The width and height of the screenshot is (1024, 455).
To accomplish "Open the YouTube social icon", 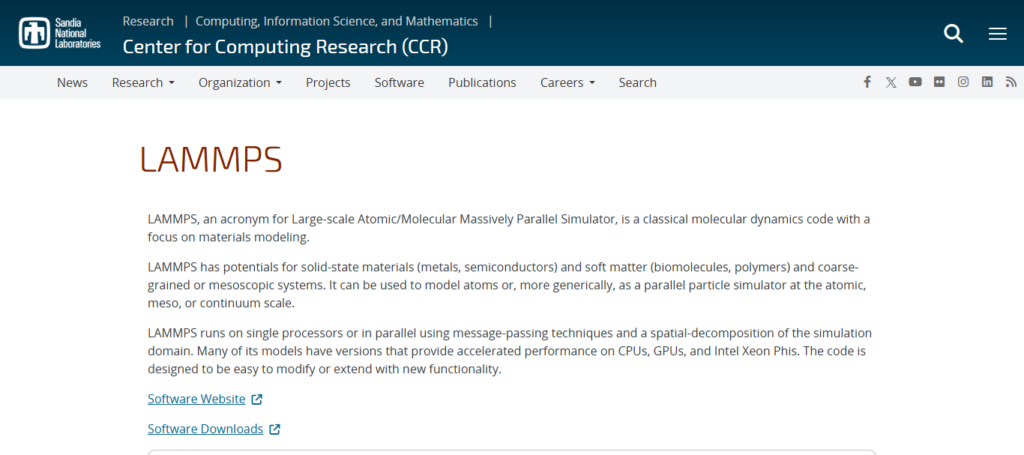I will point(915,82).
